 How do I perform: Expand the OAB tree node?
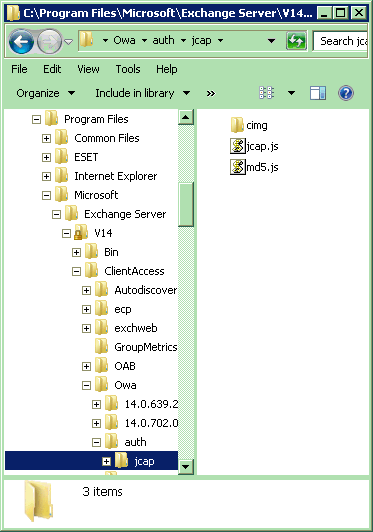[87, 366]
